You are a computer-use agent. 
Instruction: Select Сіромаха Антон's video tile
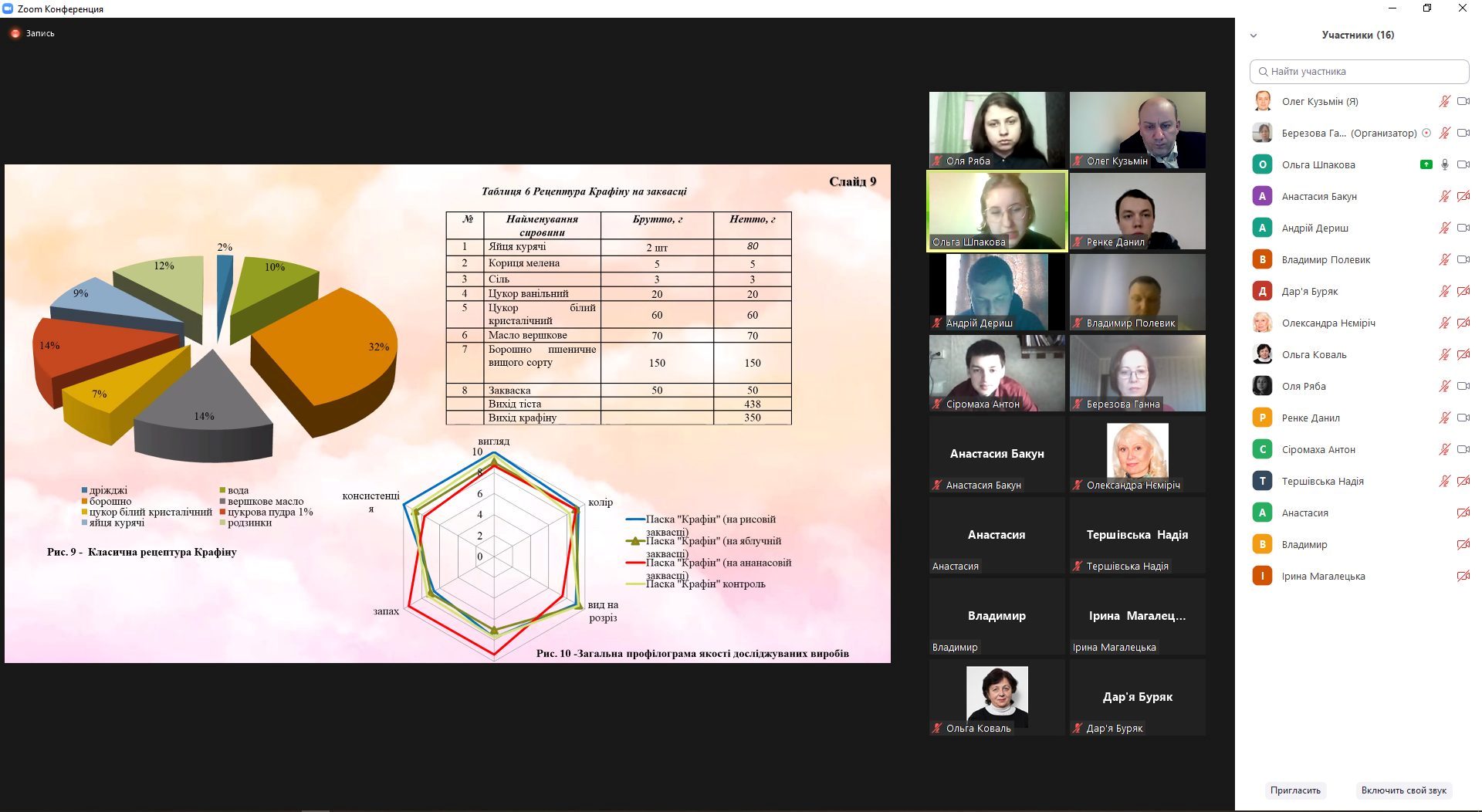(996, 373)
